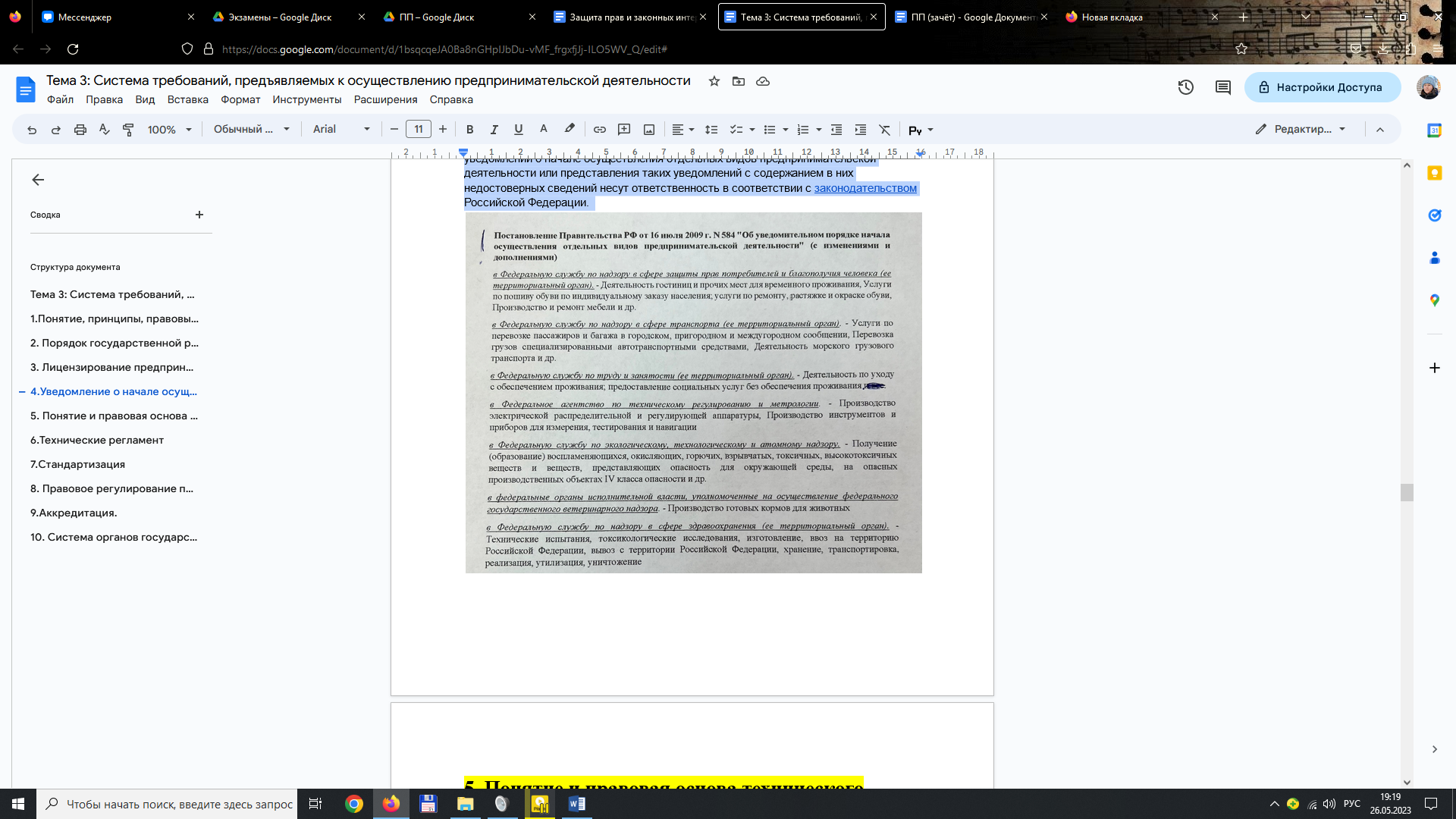Increase font size with plus button

[x=443, y=130]
